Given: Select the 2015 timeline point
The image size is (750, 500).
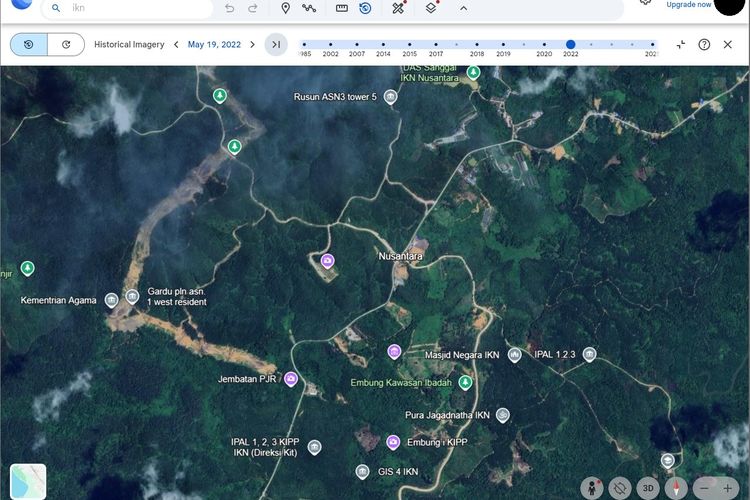Looking at the screenshot, I should pyautogui.click(x=409, y=44).
